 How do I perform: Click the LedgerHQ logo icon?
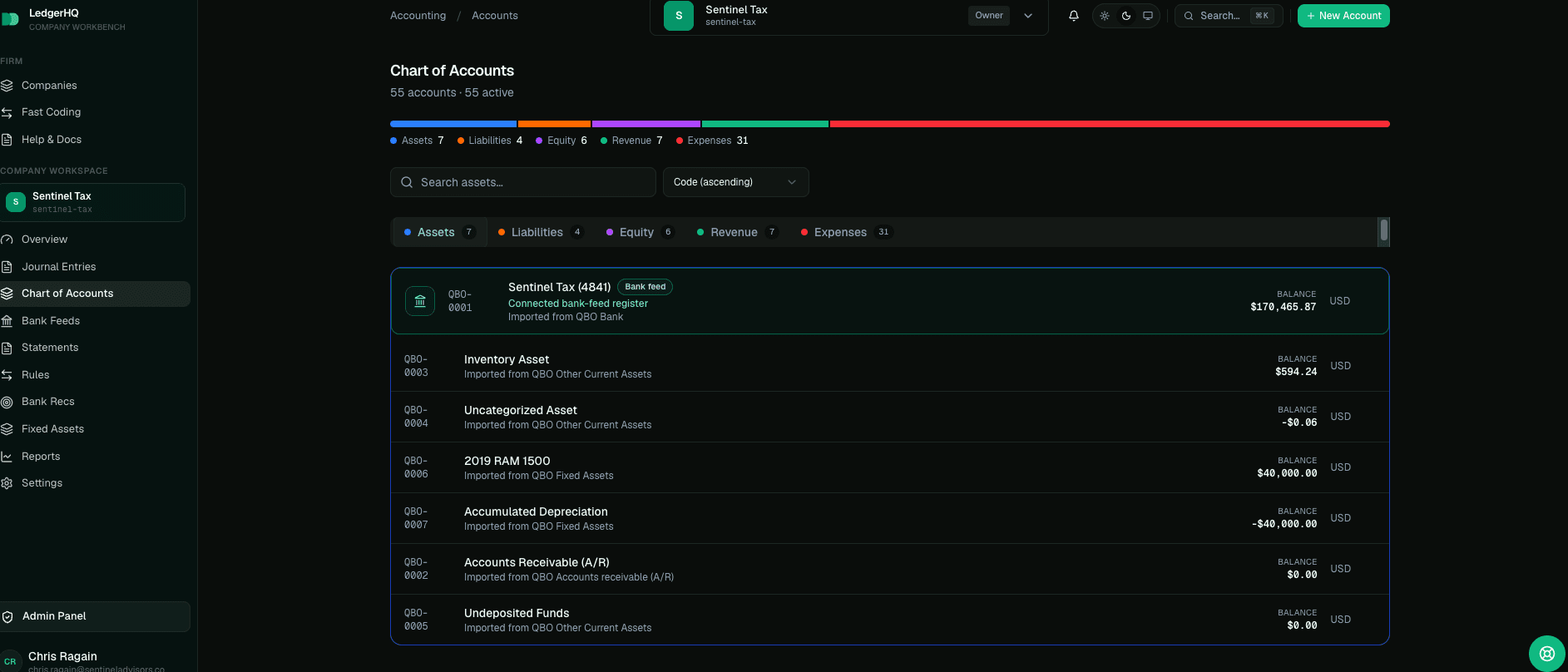(x=10, y=19)
